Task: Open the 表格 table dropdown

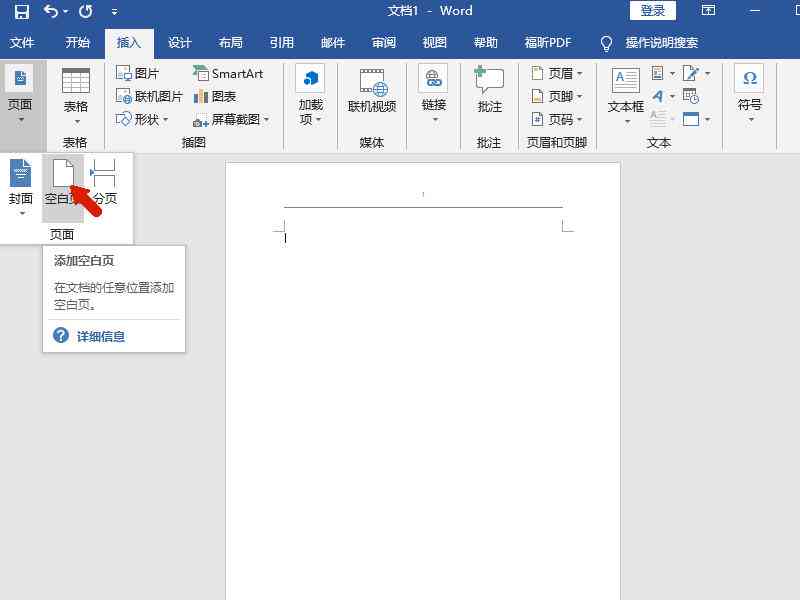Action: tap(76, 97)
